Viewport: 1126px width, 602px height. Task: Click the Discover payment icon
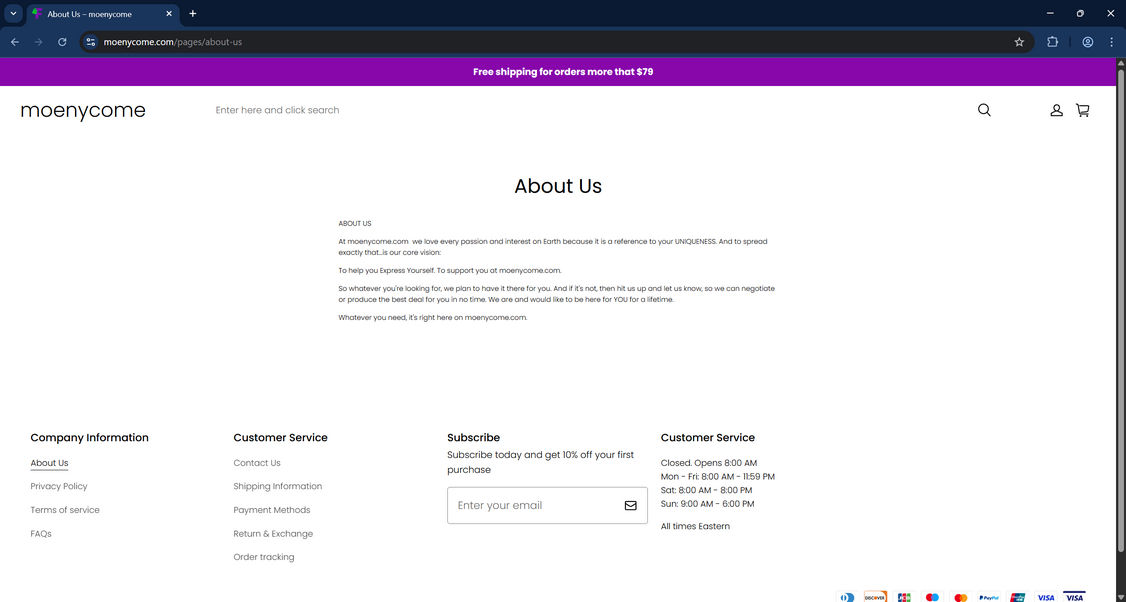(x=875, y=596)
